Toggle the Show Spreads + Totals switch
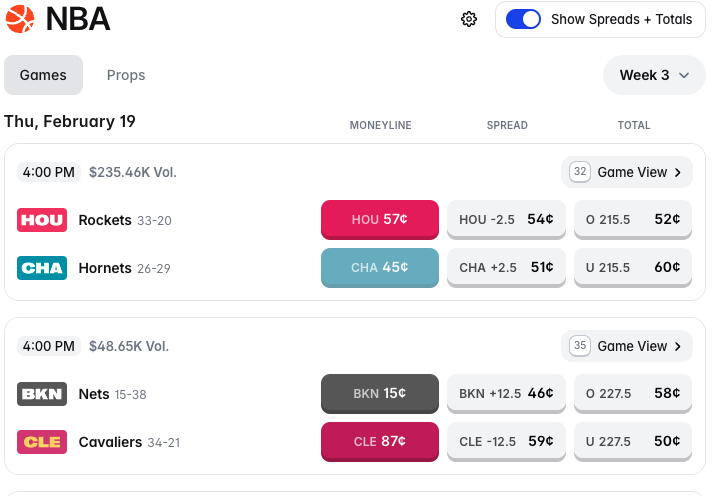The height and width of the screenshot is (496, 713). click(523, 19)
